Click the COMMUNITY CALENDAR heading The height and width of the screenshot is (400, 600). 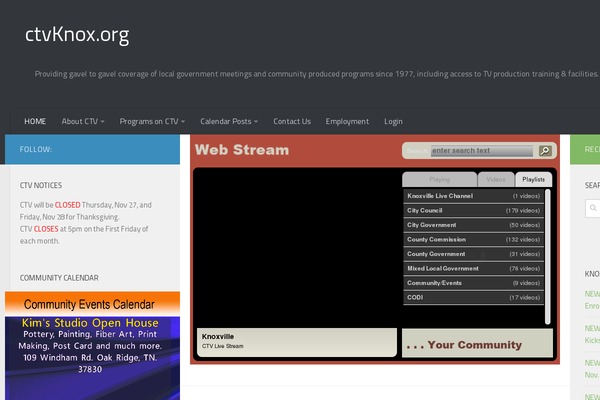tap(59, 278)
